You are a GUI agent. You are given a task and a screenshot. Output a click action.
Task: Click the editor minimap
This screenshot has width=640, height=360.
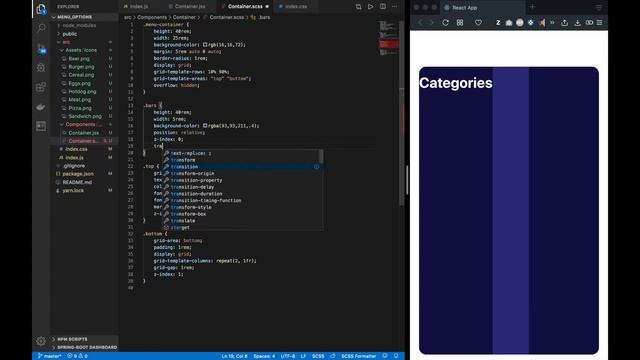coord(388,38)
